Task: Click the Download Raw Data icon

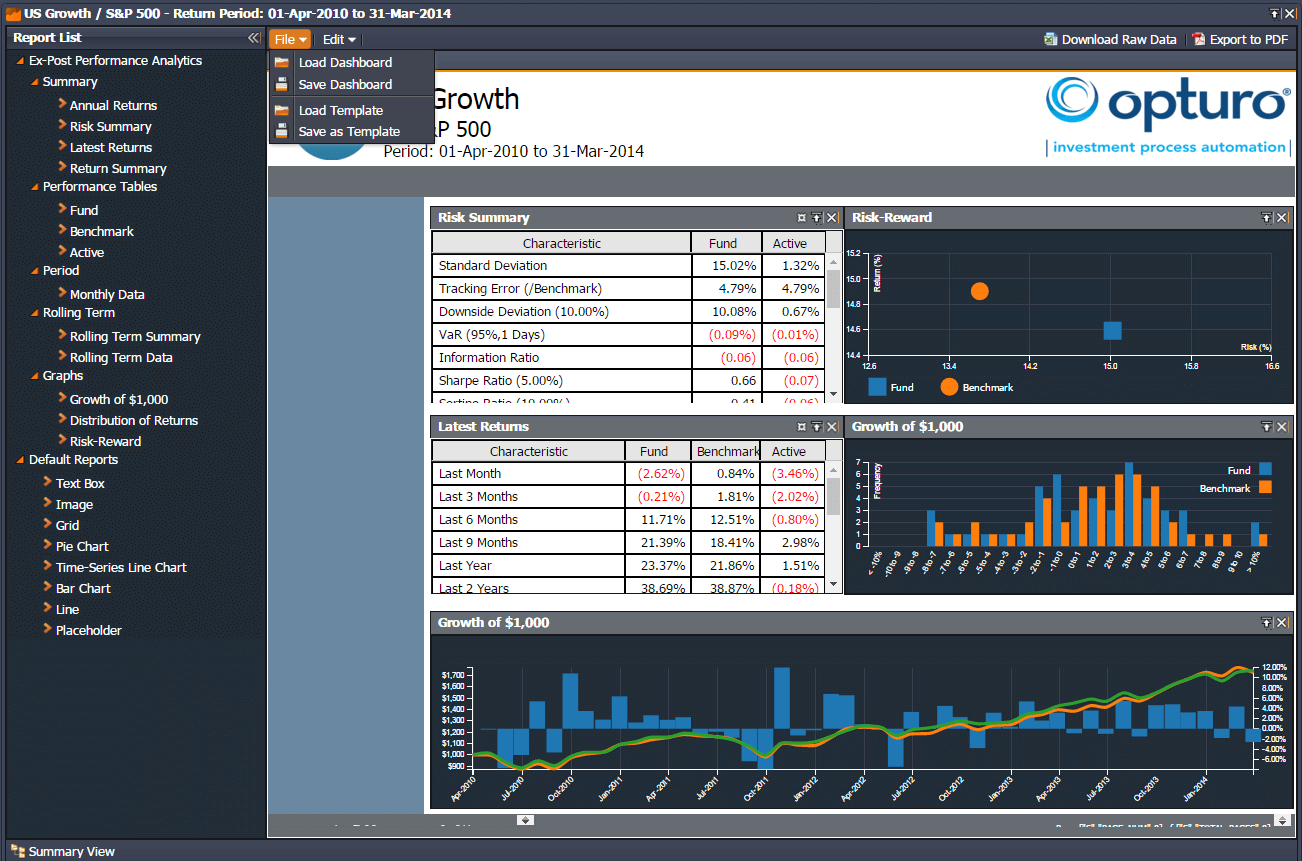Action: tap(1050, 40)
